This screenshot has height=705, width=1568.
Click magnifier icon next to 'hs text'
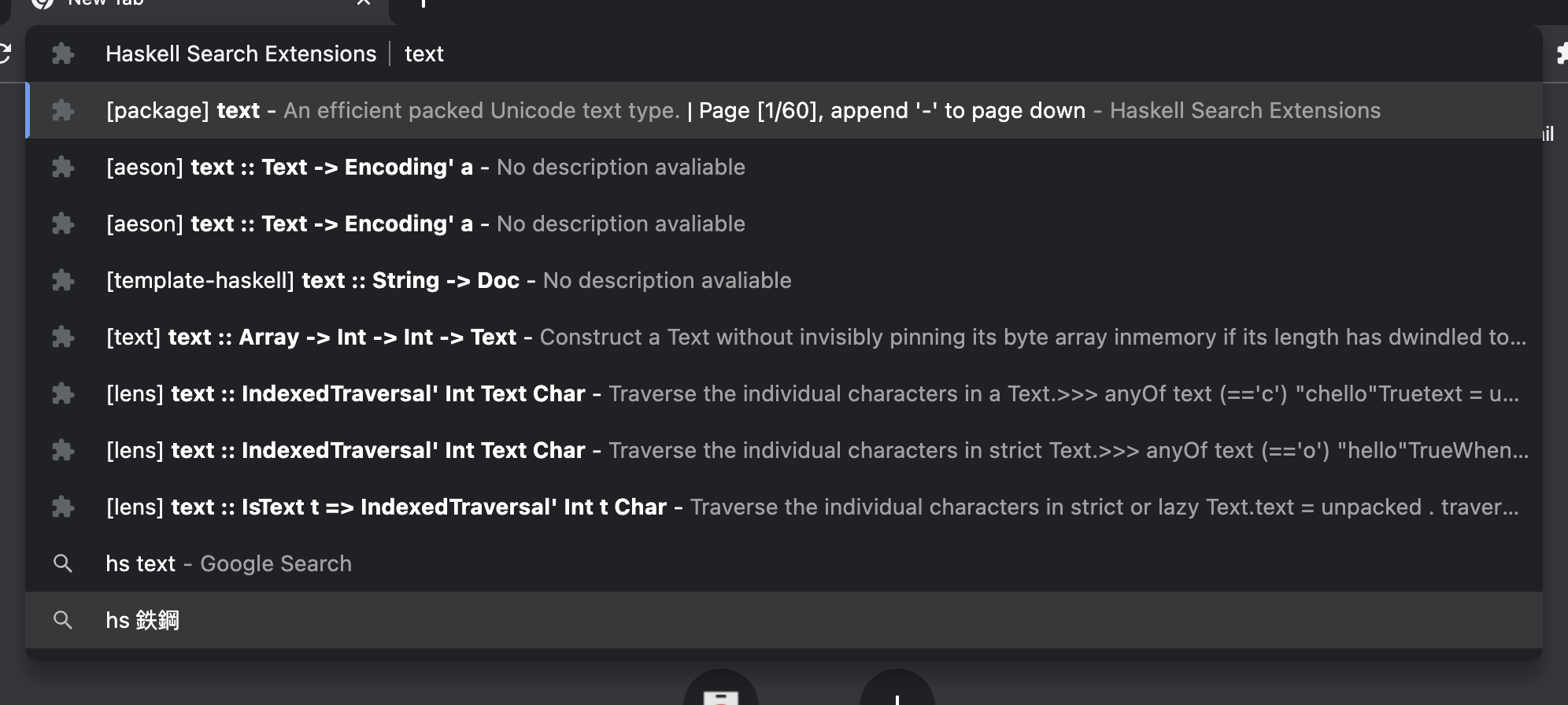[63, 563]
